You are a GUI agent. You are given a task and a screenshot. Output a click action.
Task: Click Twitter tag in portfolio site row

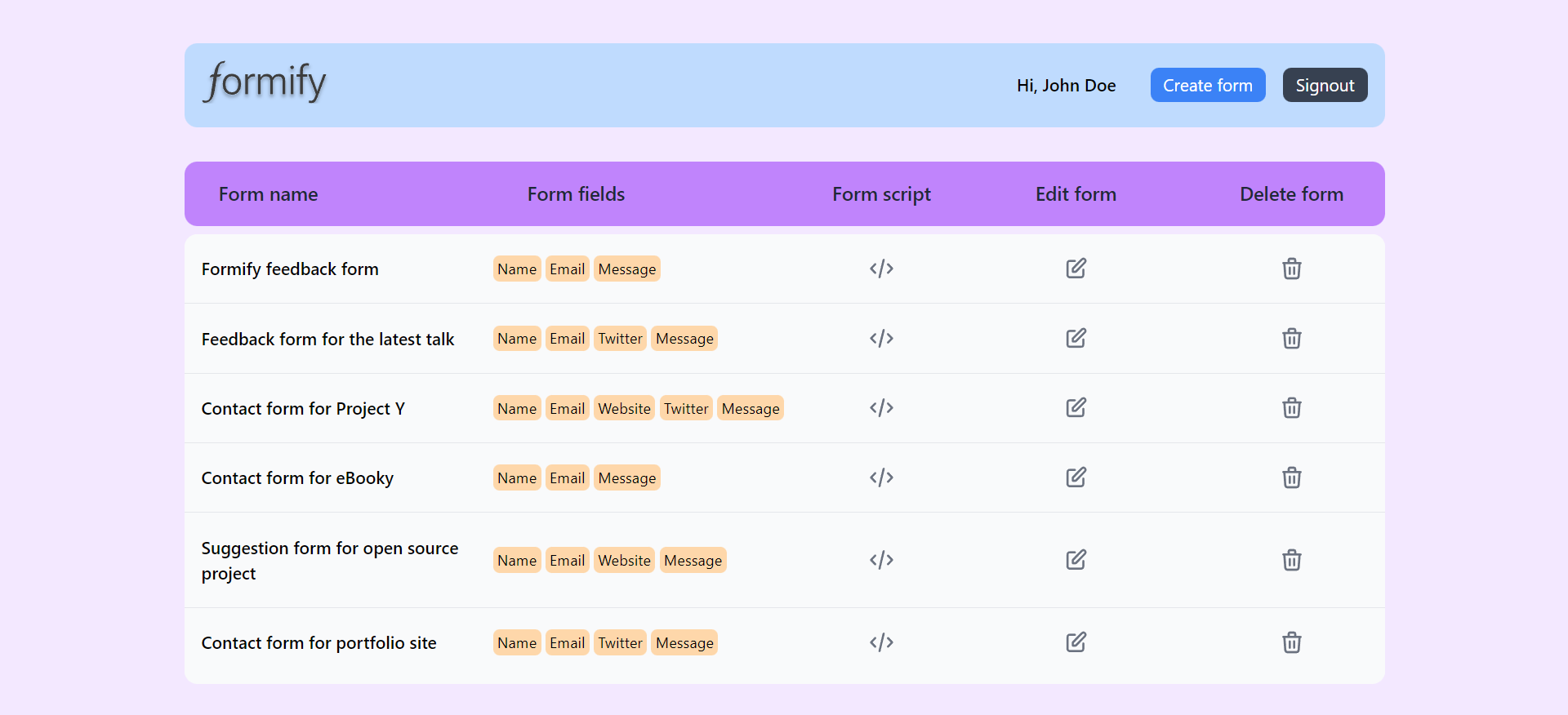620,643
